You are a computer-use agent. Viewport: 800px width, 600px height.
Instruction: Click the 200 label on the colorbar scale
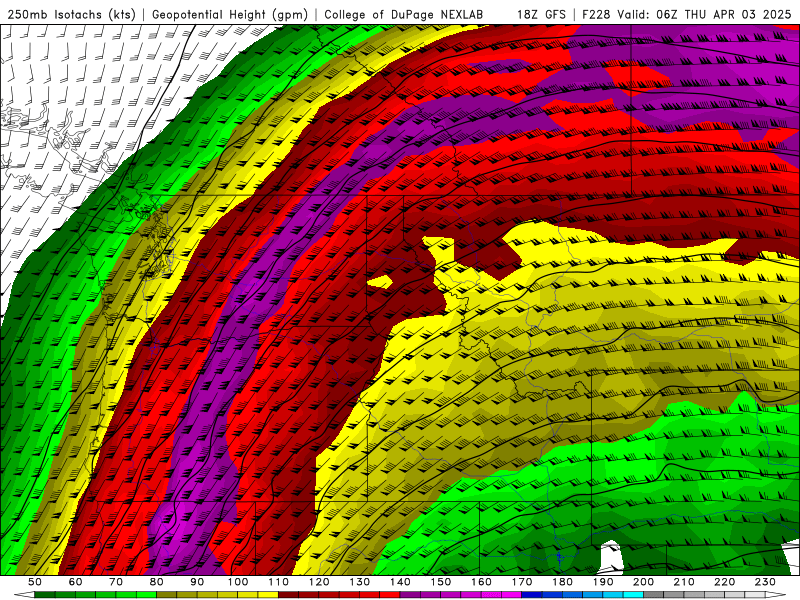(x=643, y=582)
